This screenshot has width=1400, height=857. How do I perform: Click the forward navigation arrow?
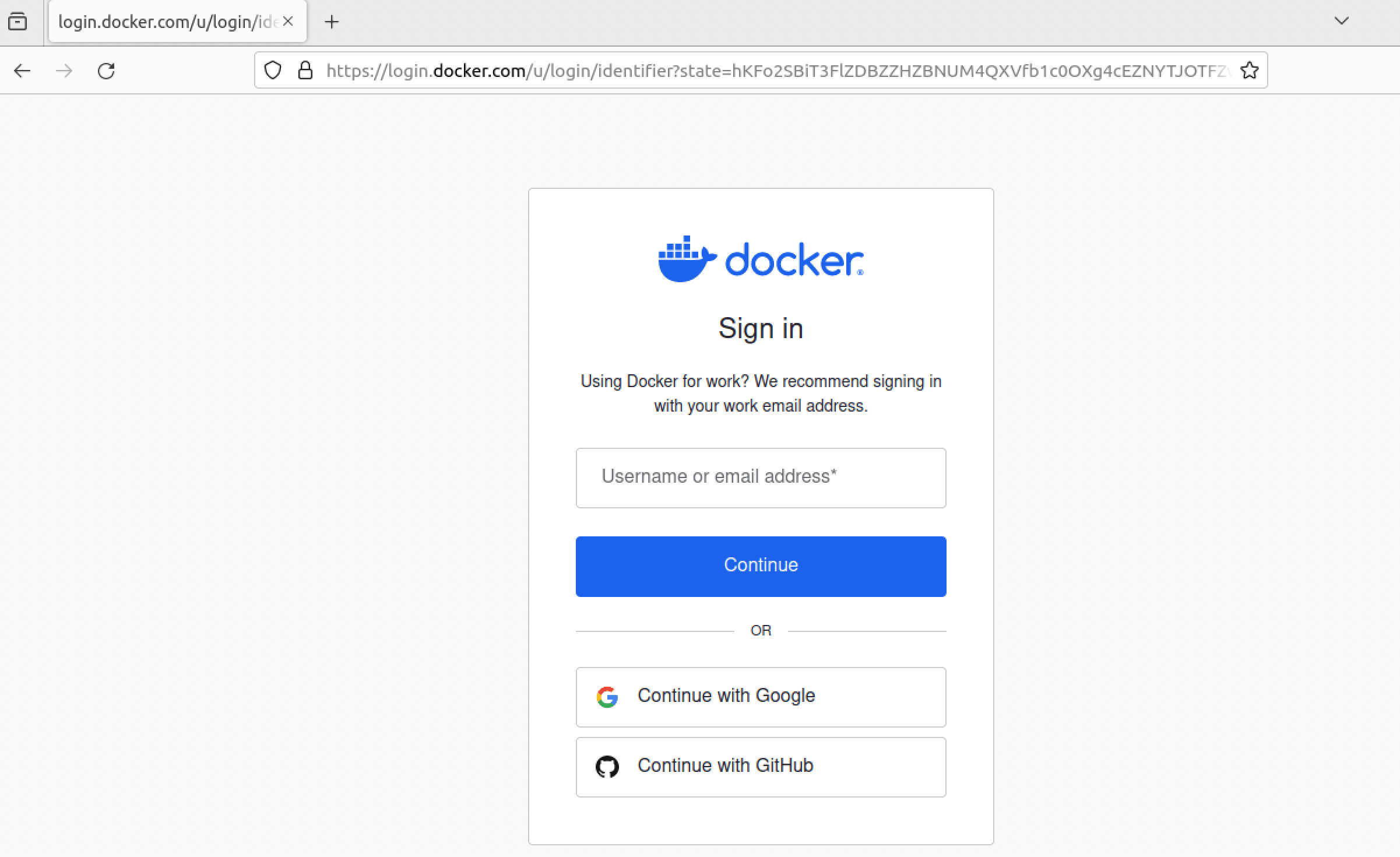64,71
